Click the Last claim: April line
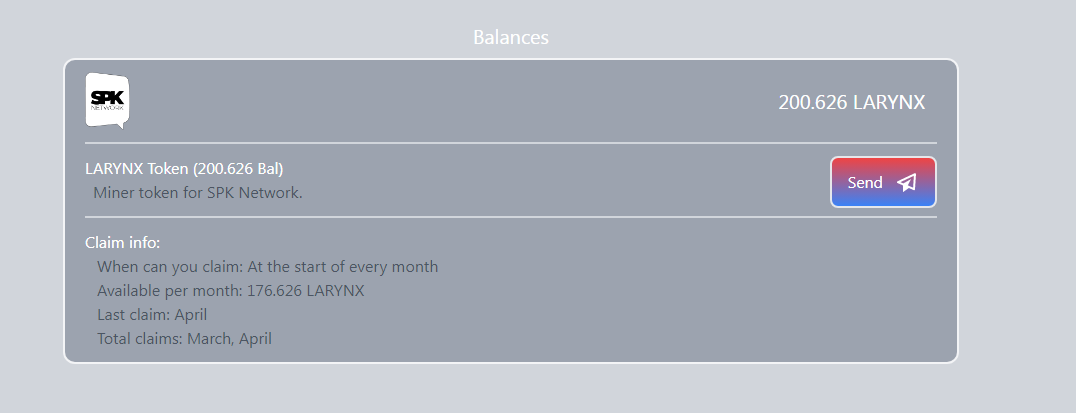Viewport: 1076px width, 413px height. 152,315
